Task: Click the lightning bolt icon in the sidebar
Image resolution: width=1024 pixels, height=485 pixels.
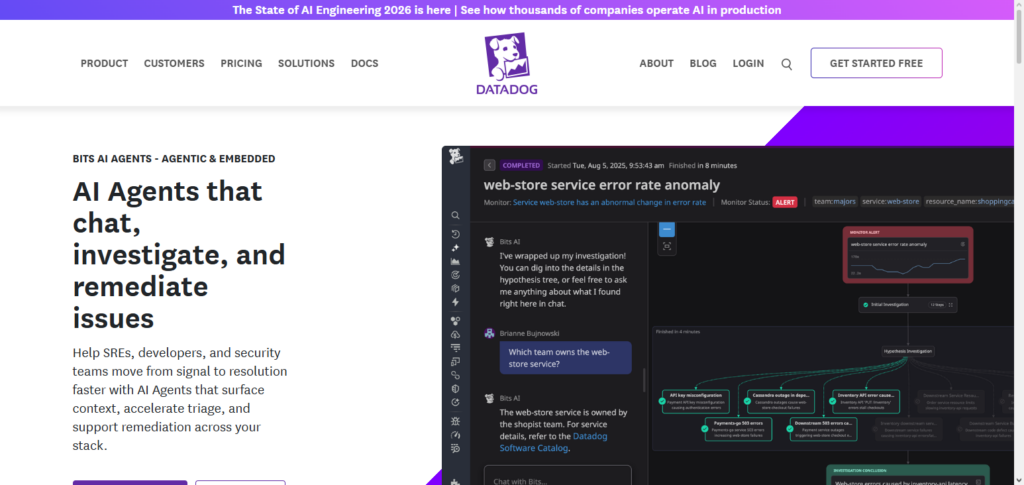Action: pos(456,302)
